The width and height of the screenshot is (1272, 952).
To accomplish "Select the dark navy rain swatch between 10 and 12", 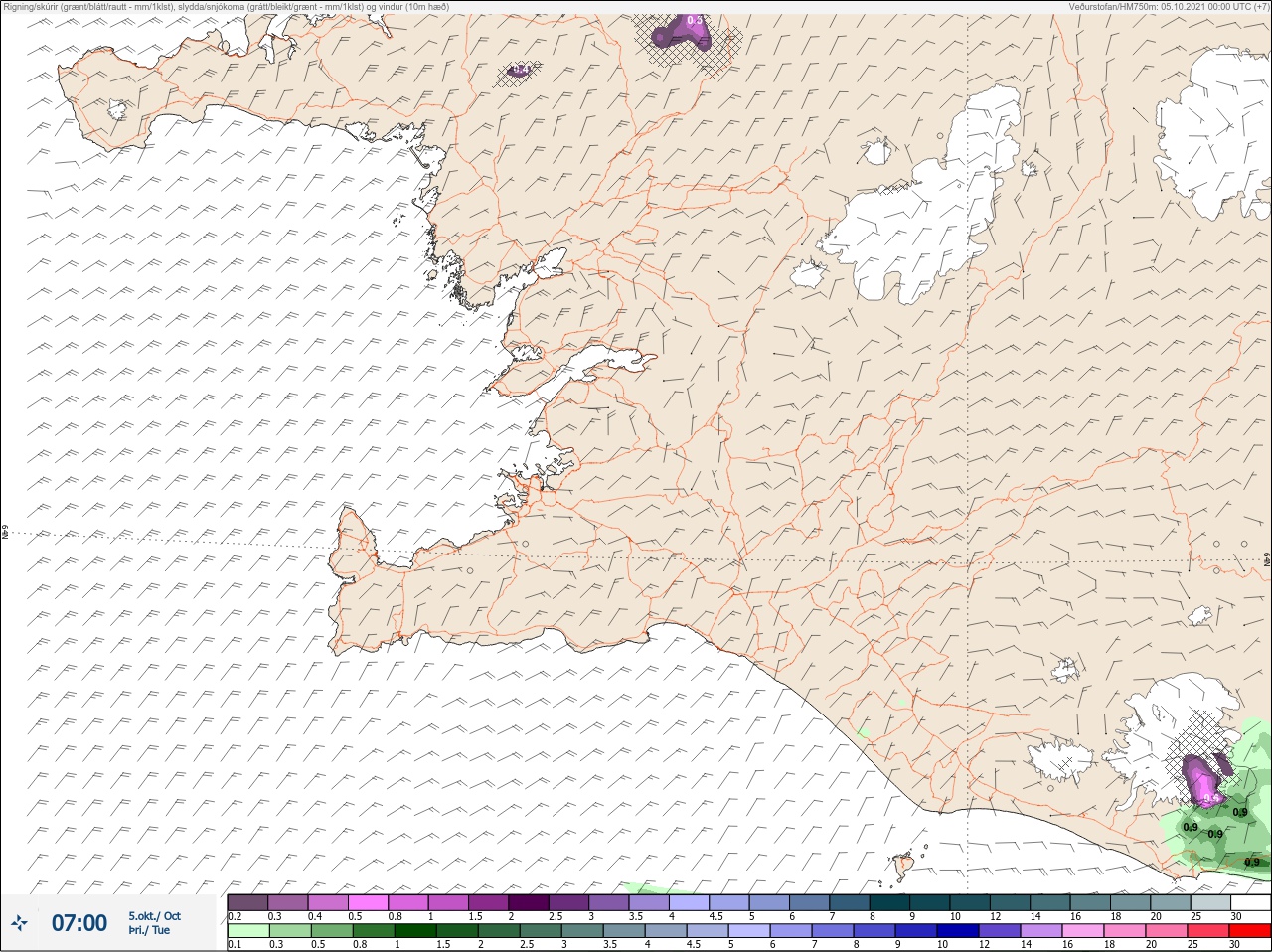I will tap(958, 931).
